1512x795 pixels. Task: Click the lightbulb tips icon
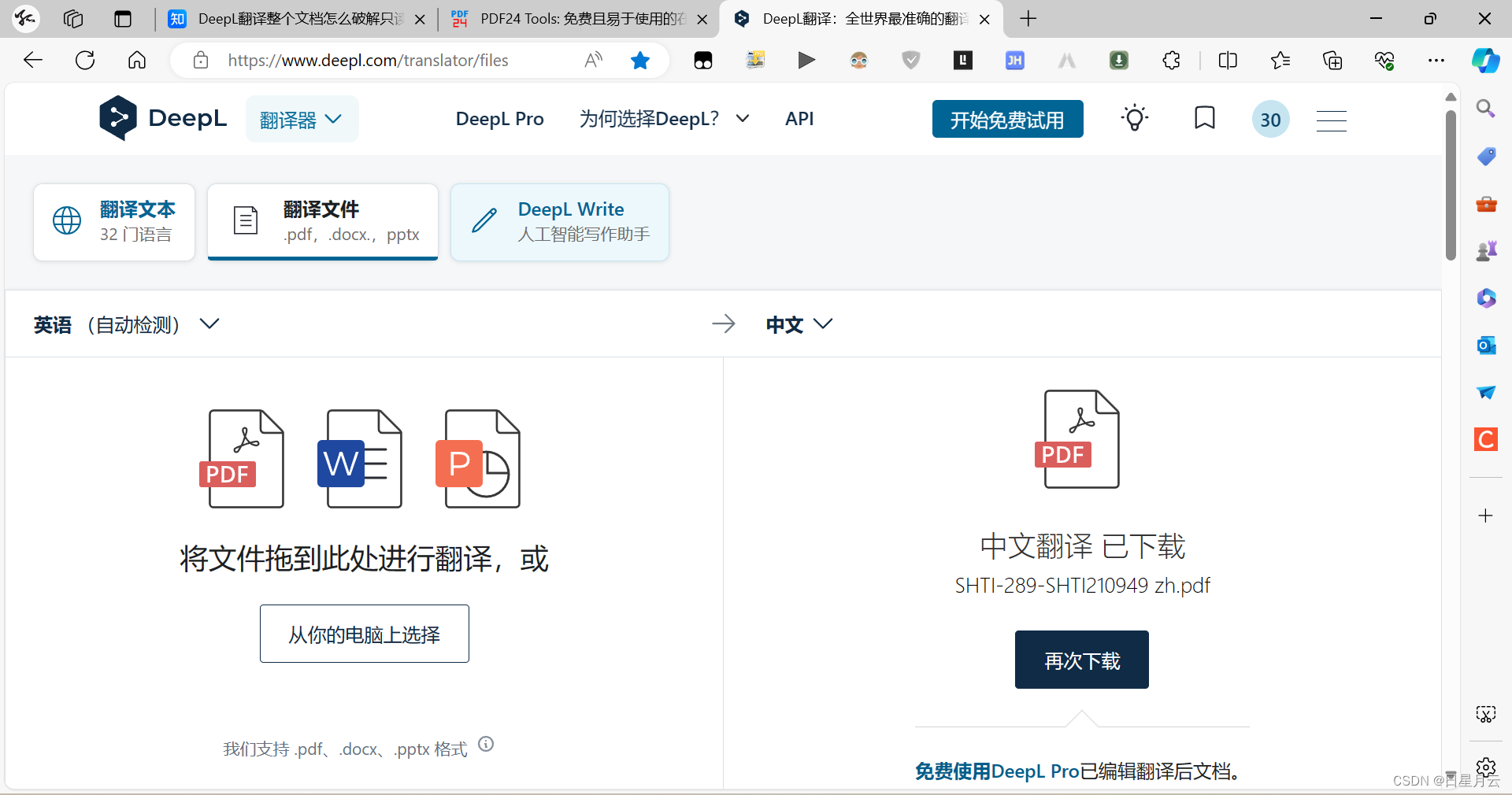click(1134, 119)
